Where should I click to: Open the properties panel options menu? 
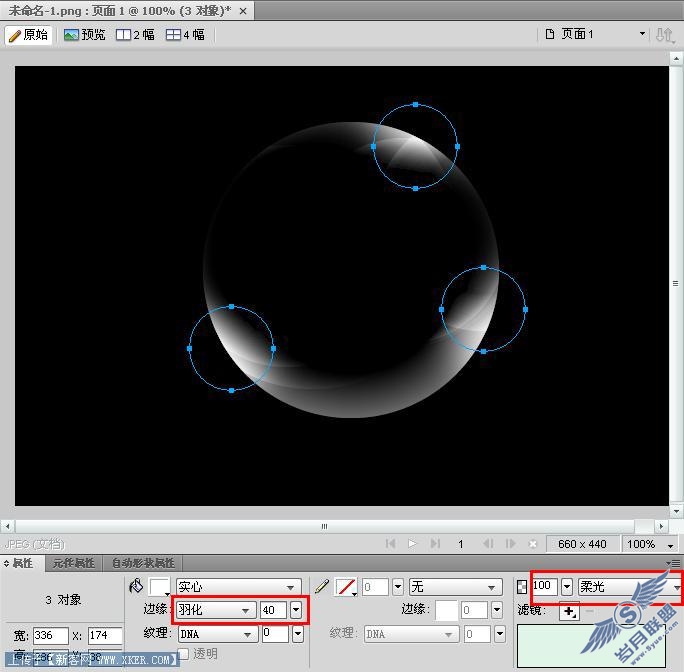coord(675,563)
